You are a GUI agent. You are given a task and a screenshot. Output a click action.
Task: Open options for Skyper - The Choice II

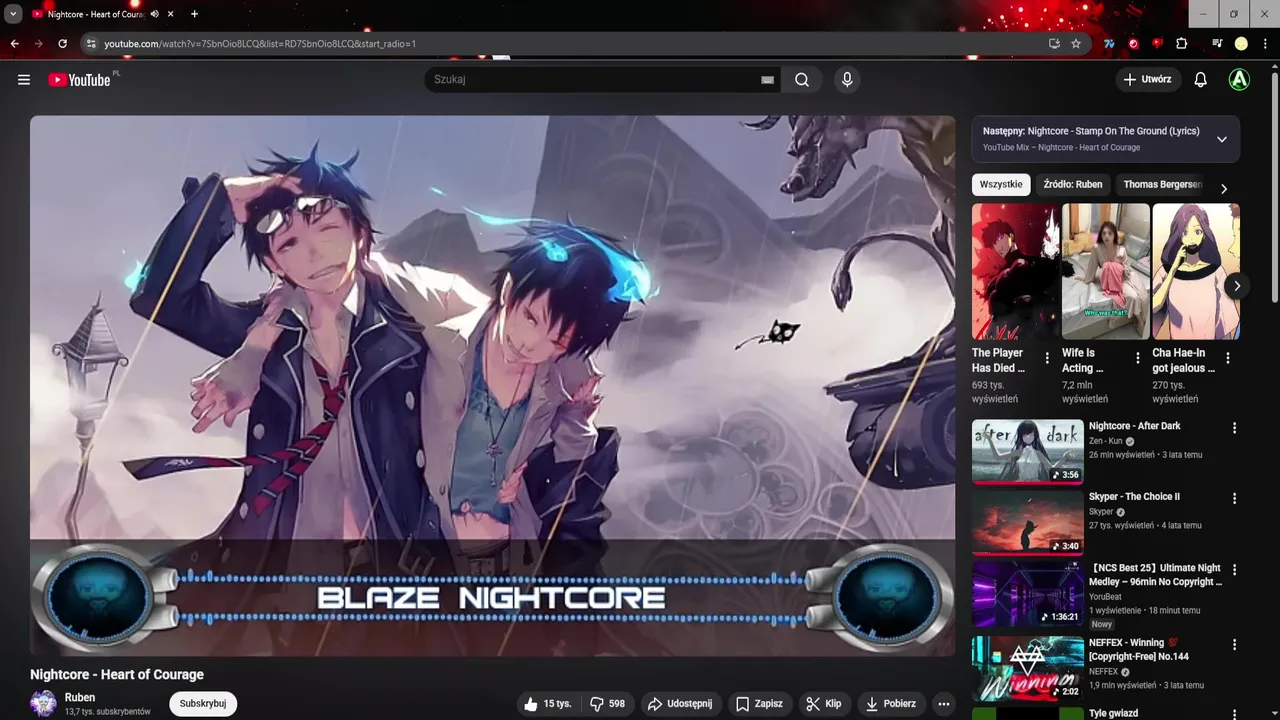[x=1234, y=498]
